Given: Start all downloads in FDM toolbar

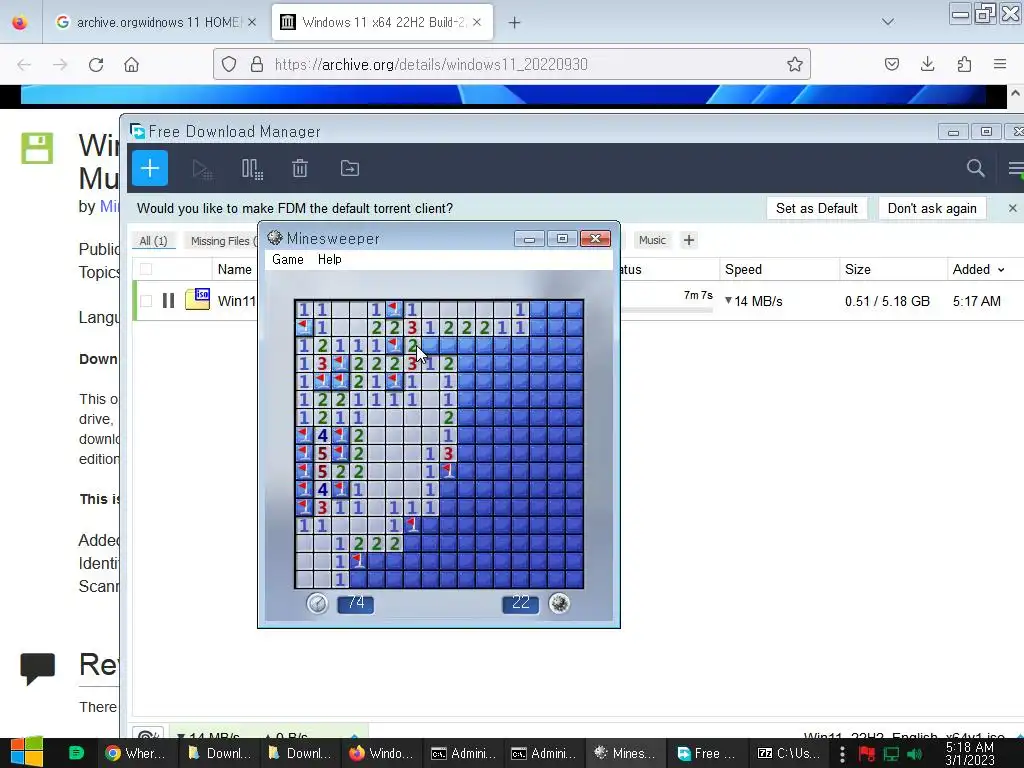Looking at the screenshot, I should tap(202, 169).
